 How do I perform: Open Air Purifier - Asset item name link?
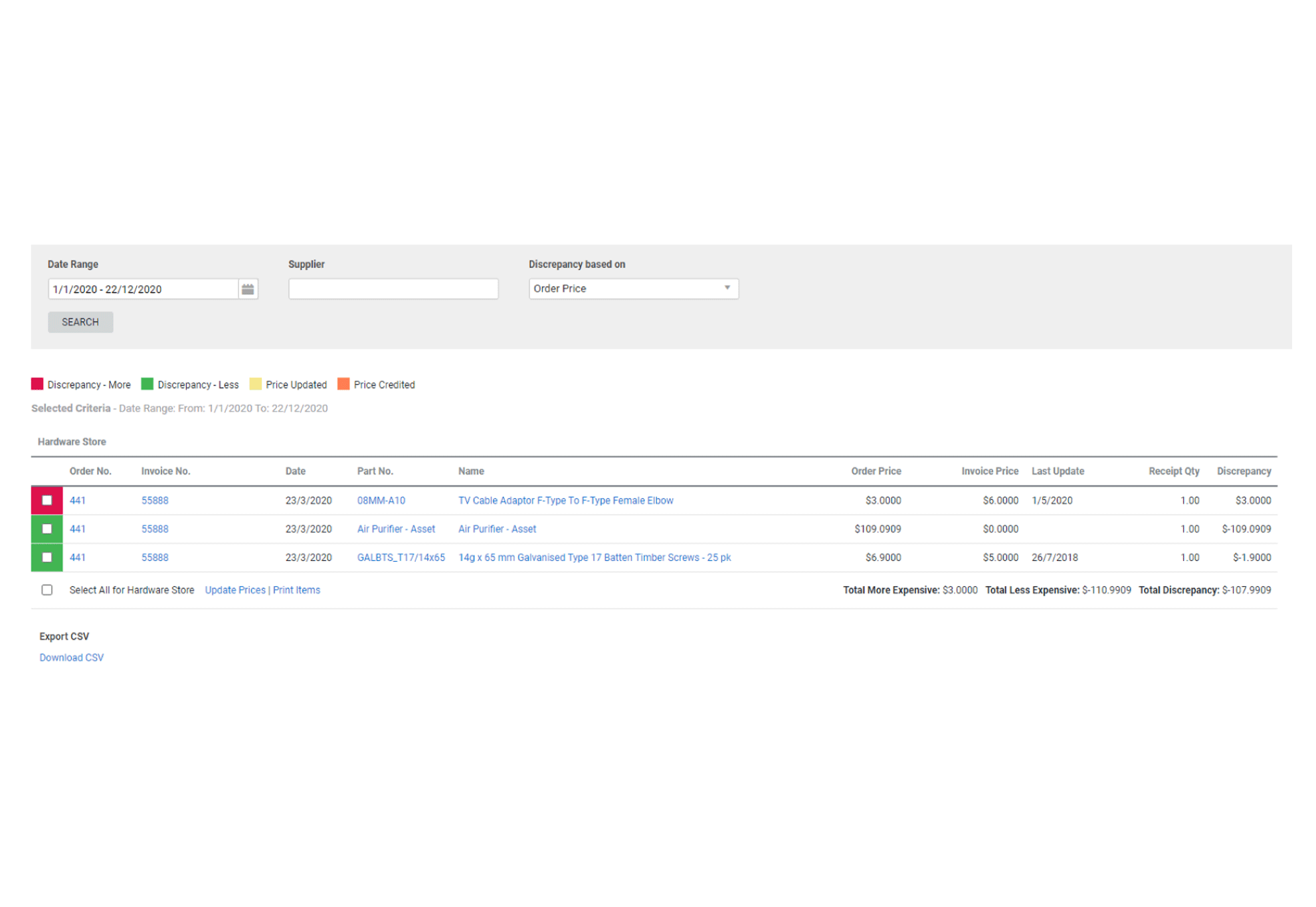click(x=498, y=529)
